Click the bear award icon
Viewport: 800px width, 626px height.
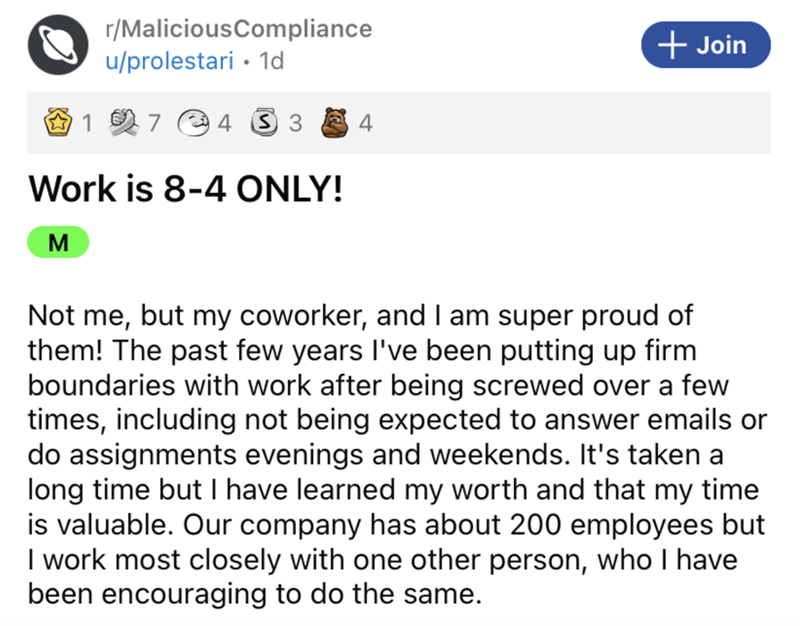[336, 124]
